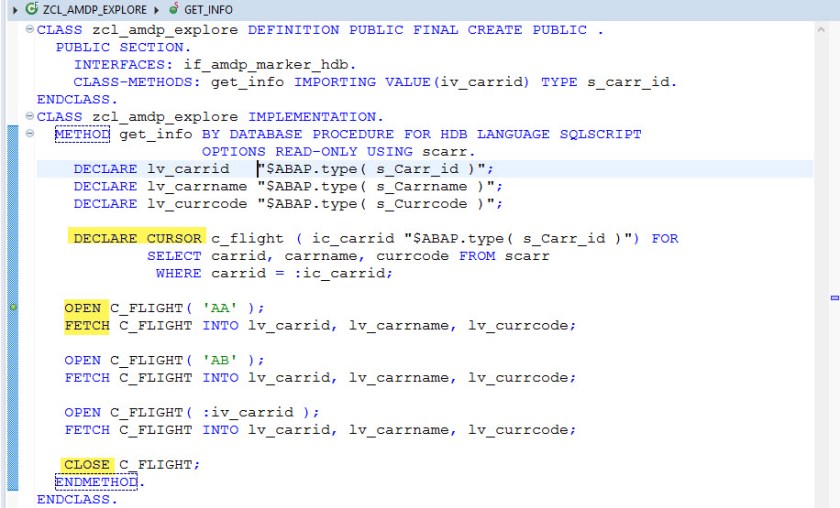Click IMPLEMENTATION. keyword
840x508 pixels.
point(316,116)
